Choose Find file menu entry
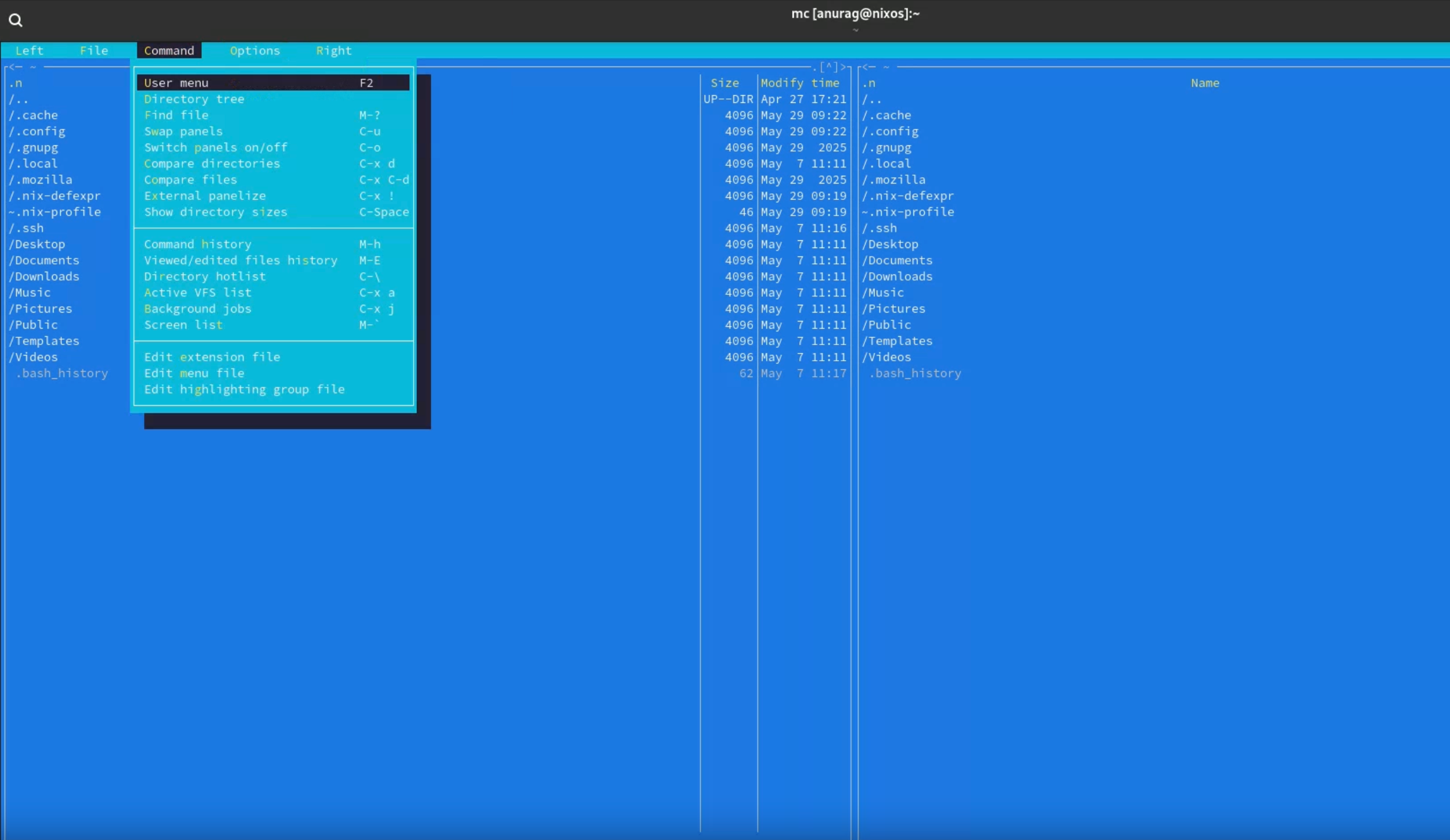The image size is (1450, 840). (176, 115)
